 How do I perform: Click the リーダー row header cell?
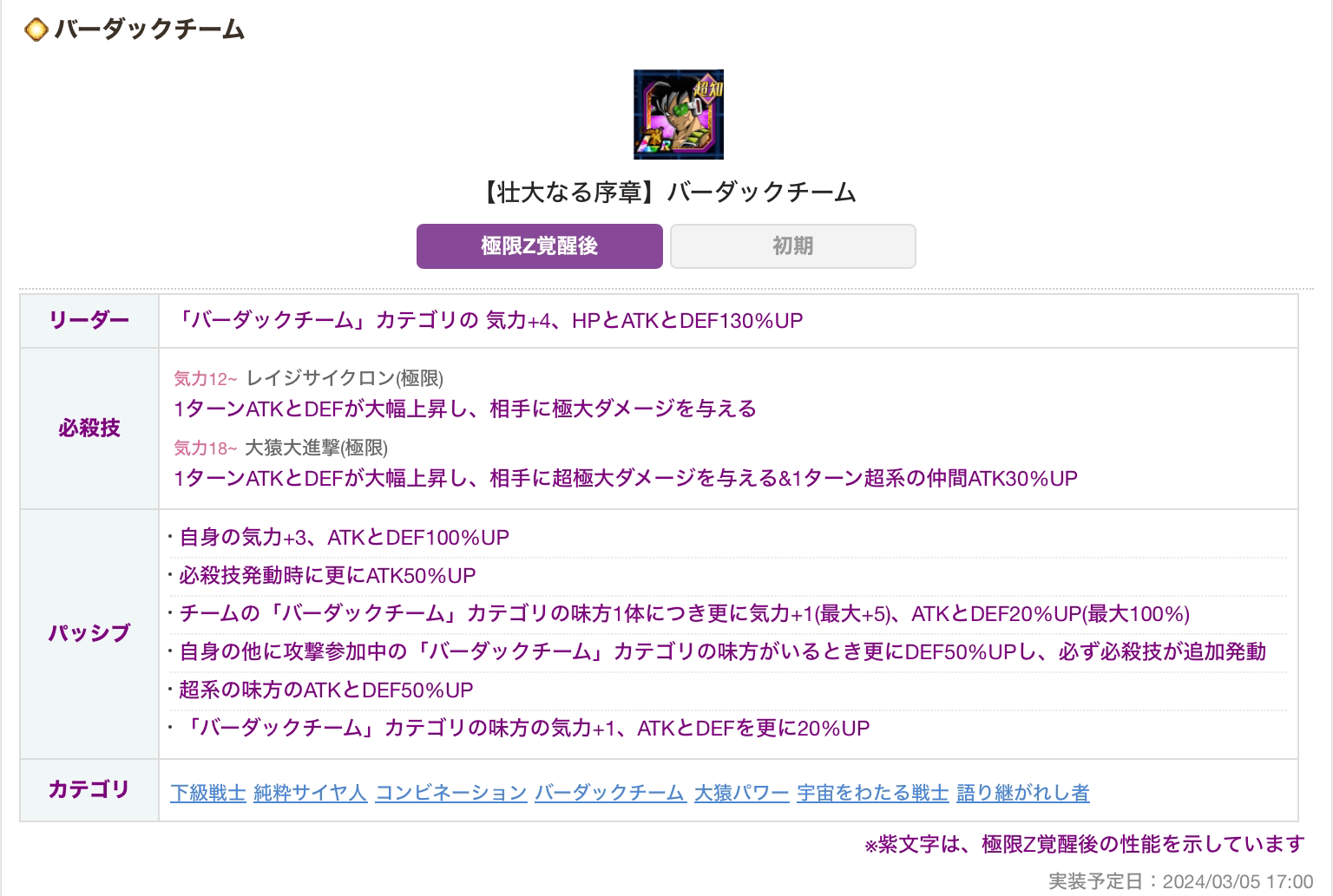click(x=89, y=321)
